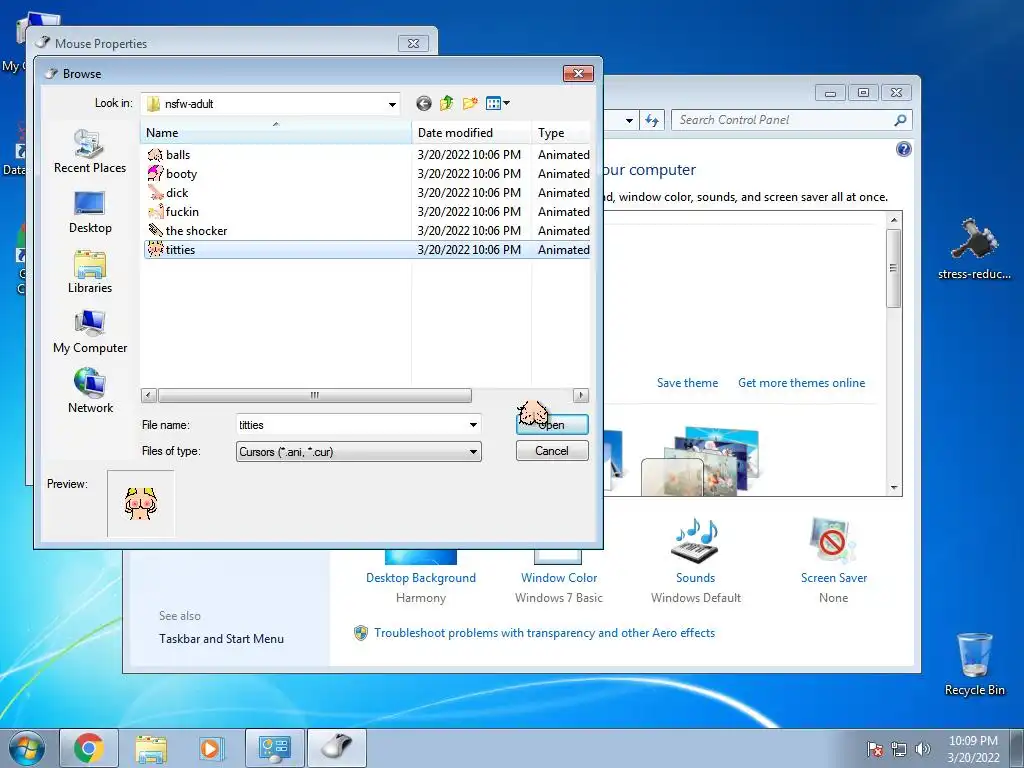Switch to Mouse Properties taskbar item
Viewport: 1024px width, 768px height.
337,748
